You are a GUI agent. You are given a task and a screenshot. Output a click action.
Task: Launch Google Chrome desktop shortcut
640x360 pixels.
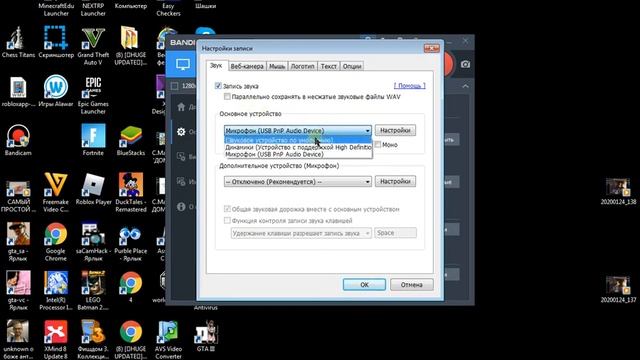pos(56,242)
